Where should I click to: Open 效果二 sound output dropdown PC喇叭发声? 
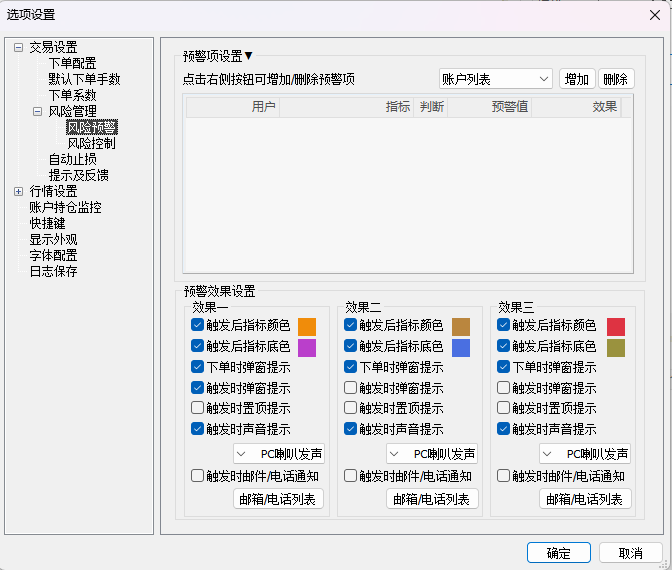(x=432, y=453)
